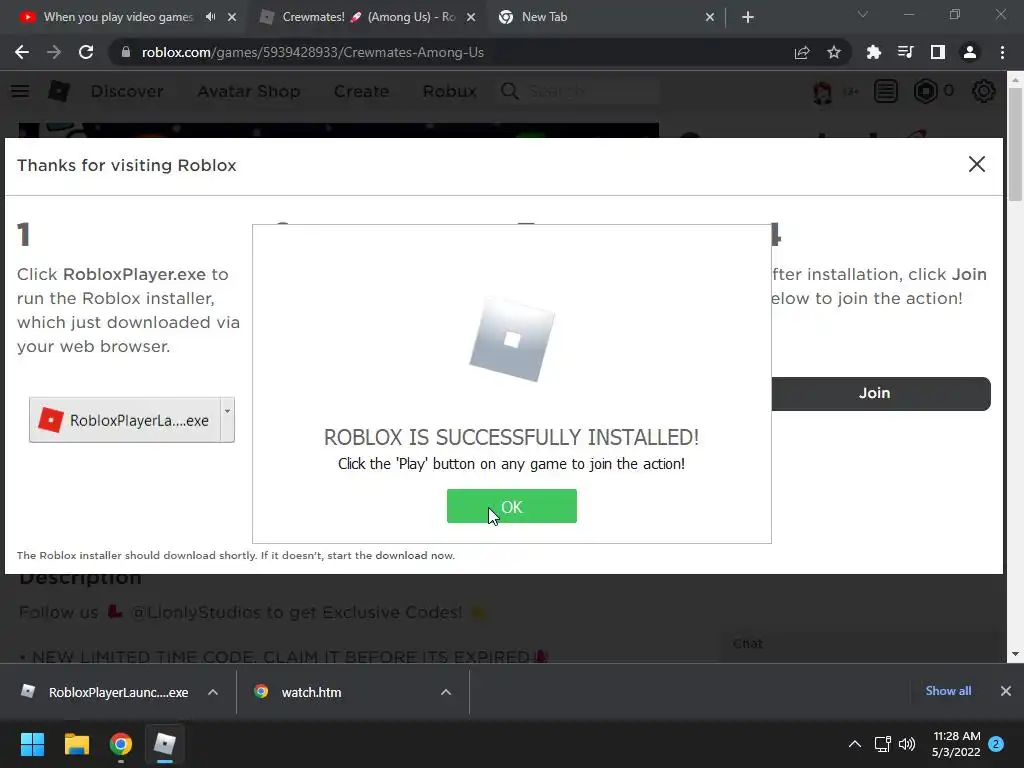Click the Join button
Screen dimensions: 1024x768
click(880, 393)
